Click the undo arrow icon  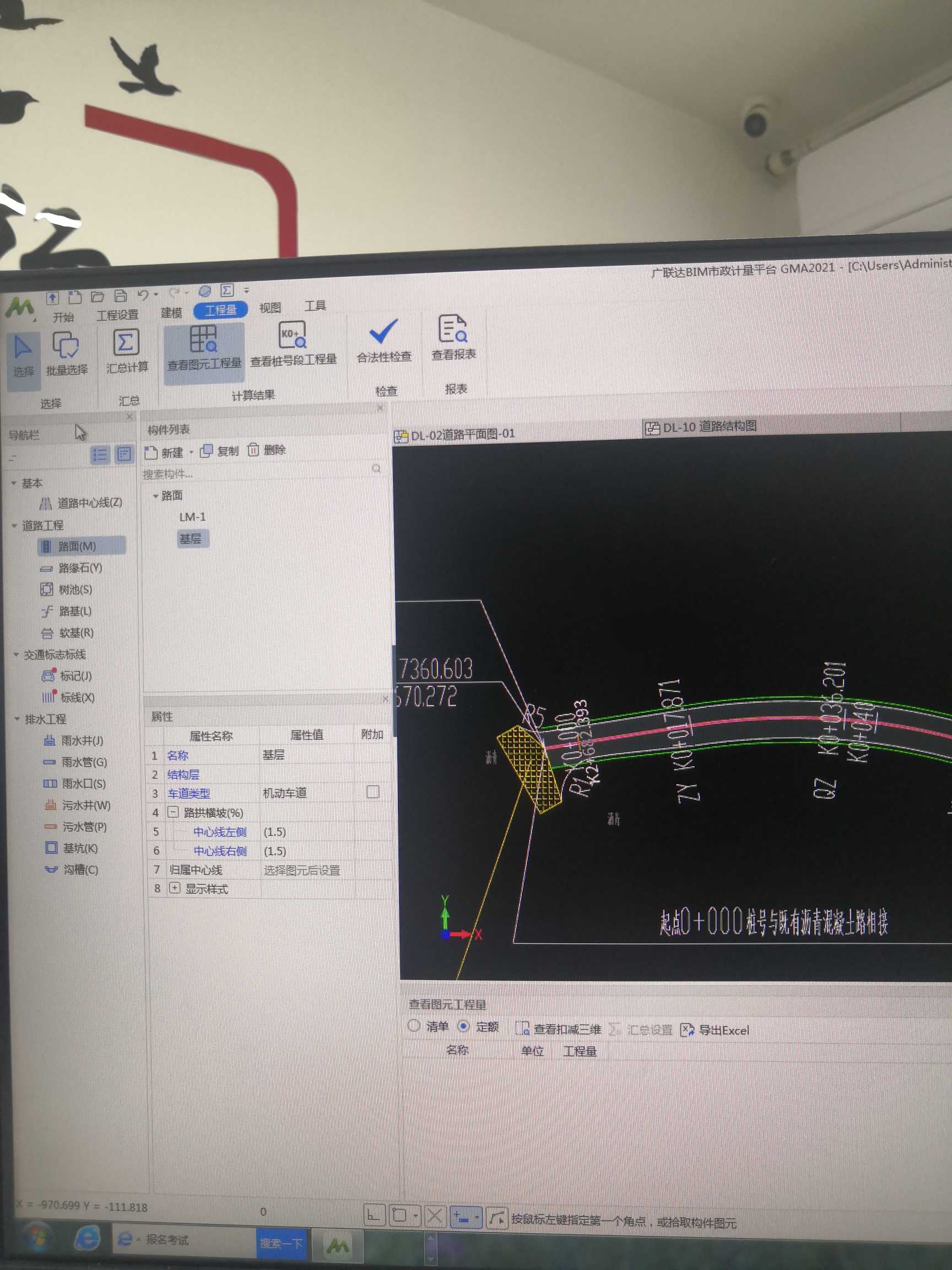(143, 295)
